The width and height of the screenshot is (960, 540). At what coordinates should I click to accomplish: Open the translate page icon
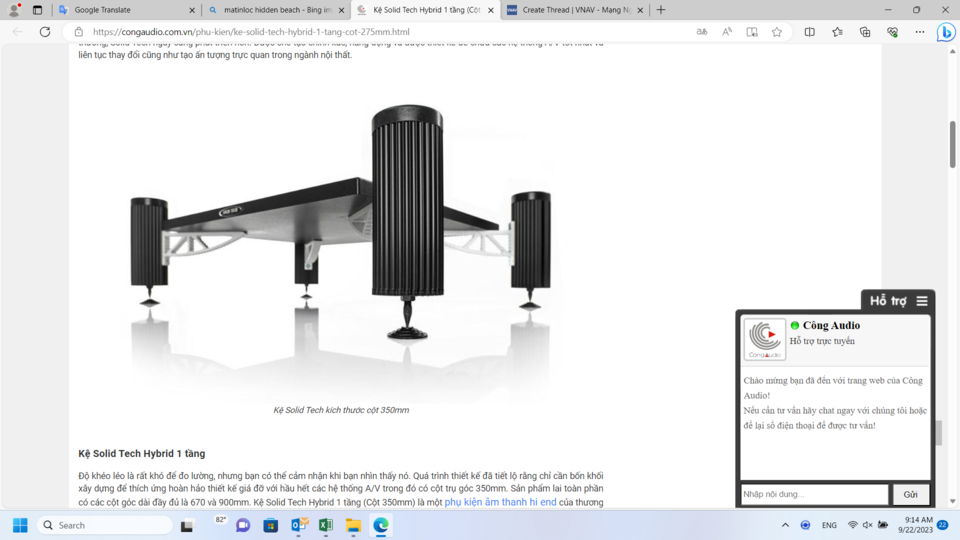[702, 32]
